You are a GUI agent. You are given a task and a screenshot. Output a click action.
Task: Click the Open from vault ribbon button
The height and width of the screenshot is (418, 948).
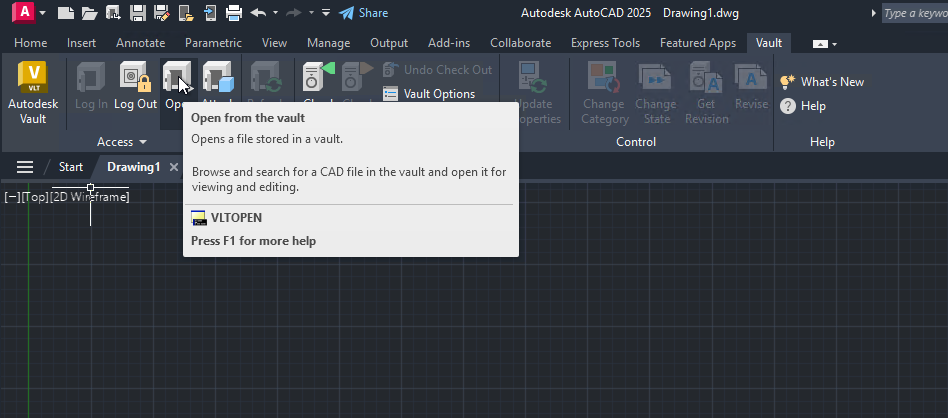tap(178, 86)
